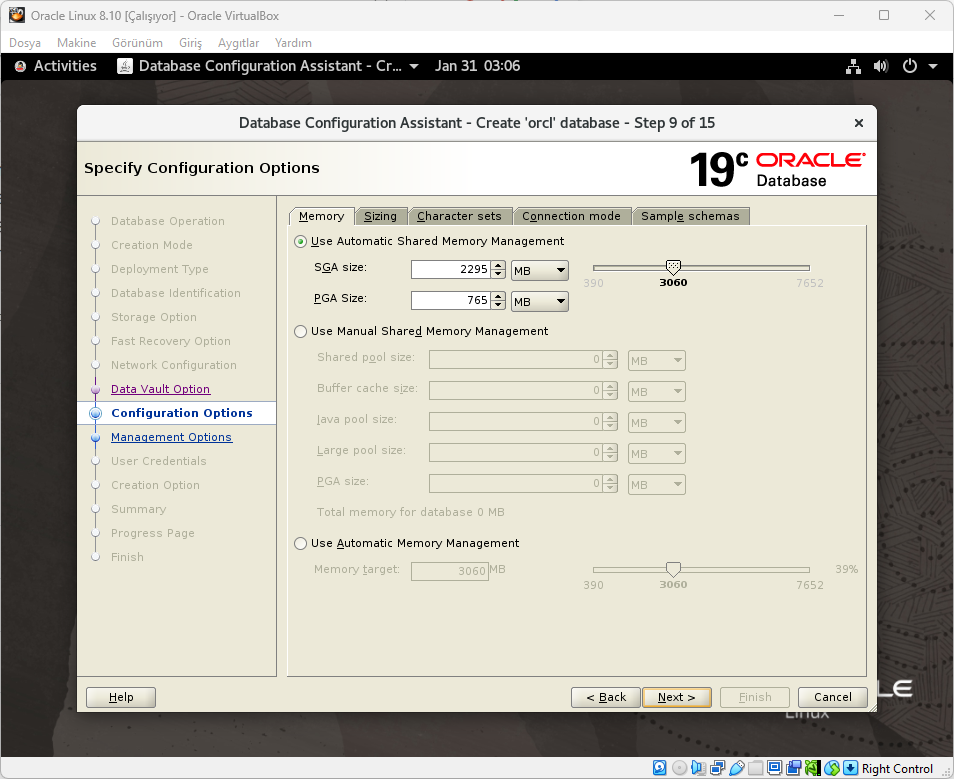954x779 pixels.
Task: Select the Configuration Options step
Action: point(181,413)
